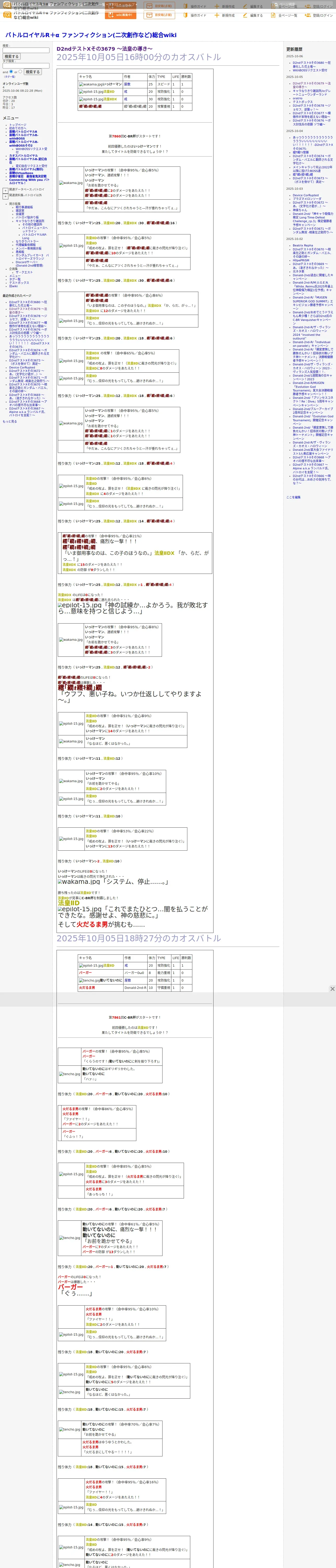Open 初めての方へ in the sidebar menu
Viewport: 336px width, 1568px height.
[18, 128]
